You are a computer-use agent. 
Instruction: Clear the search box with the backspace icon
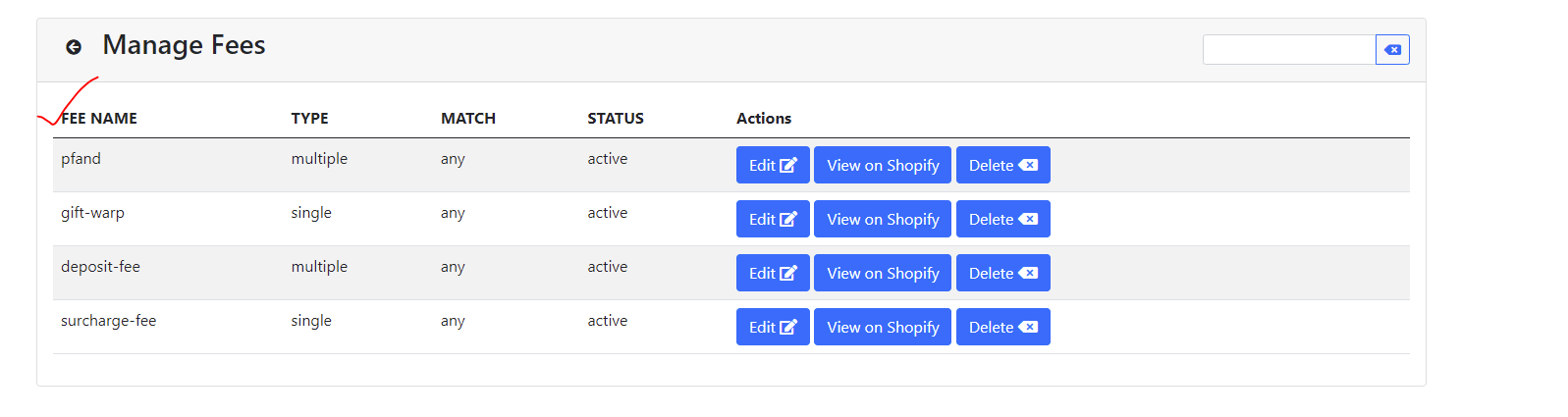[x=1392, y=49]
